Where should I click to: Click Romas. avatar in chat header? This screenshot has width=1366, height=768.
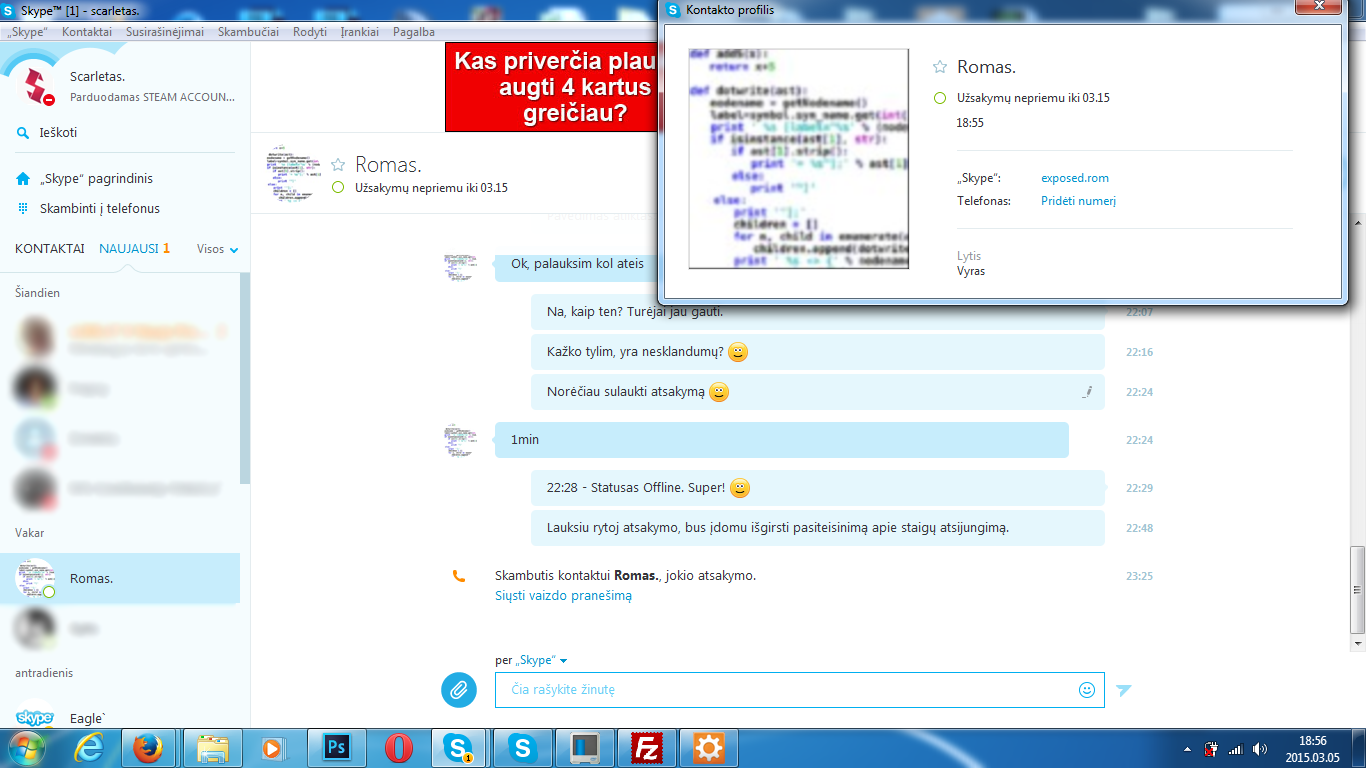[291, 175]
